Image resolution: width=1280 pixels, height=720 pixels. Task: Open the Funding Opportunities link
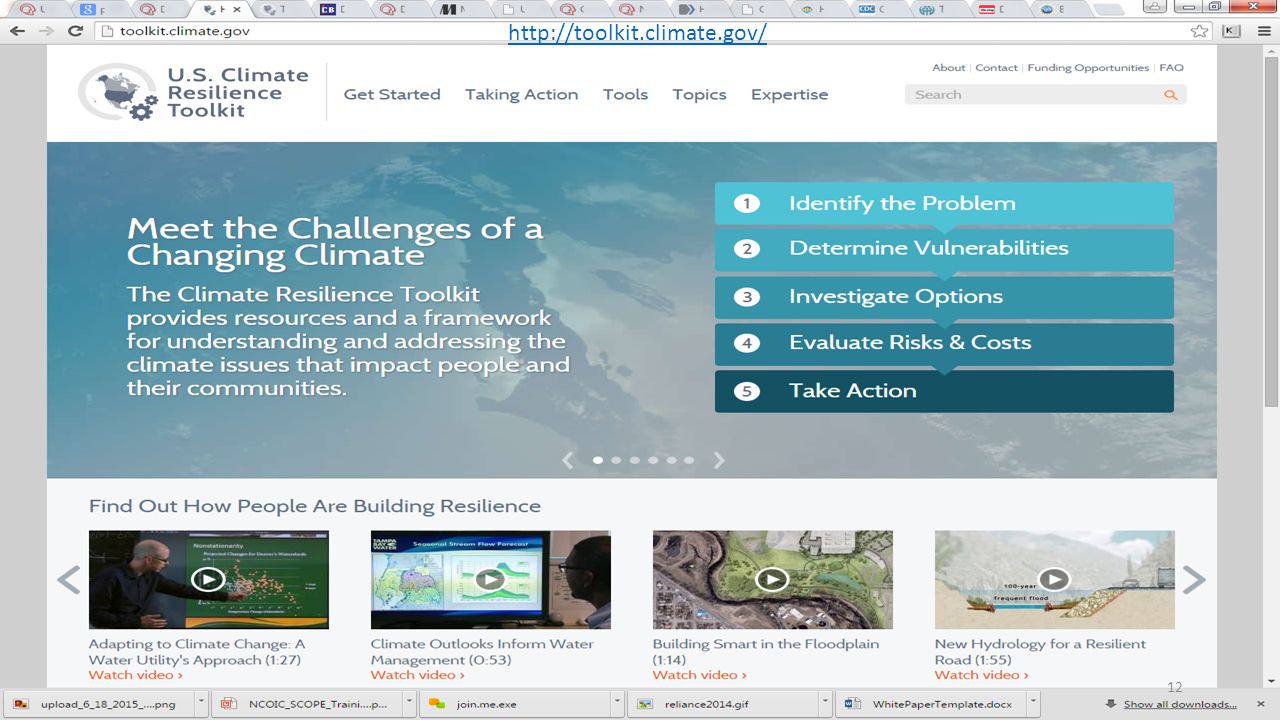tap(1088, 68)
